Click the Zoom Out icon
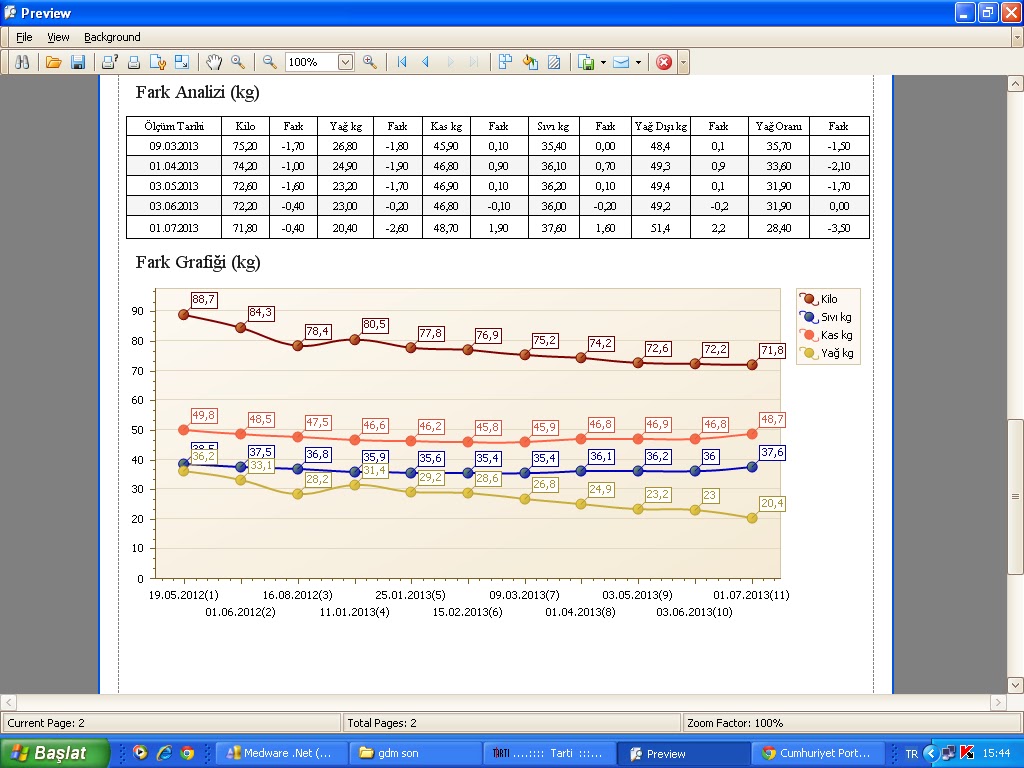Screen dimensions: 1024x768 coord(269,62)
